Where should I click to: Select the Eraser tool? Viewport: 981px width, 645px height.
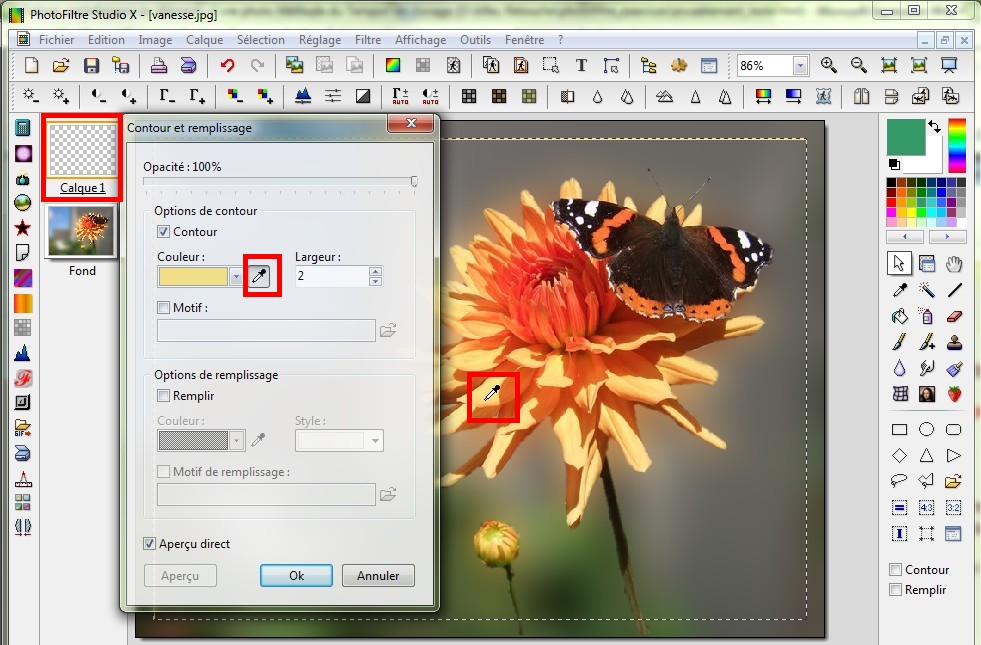pos(954,316)
